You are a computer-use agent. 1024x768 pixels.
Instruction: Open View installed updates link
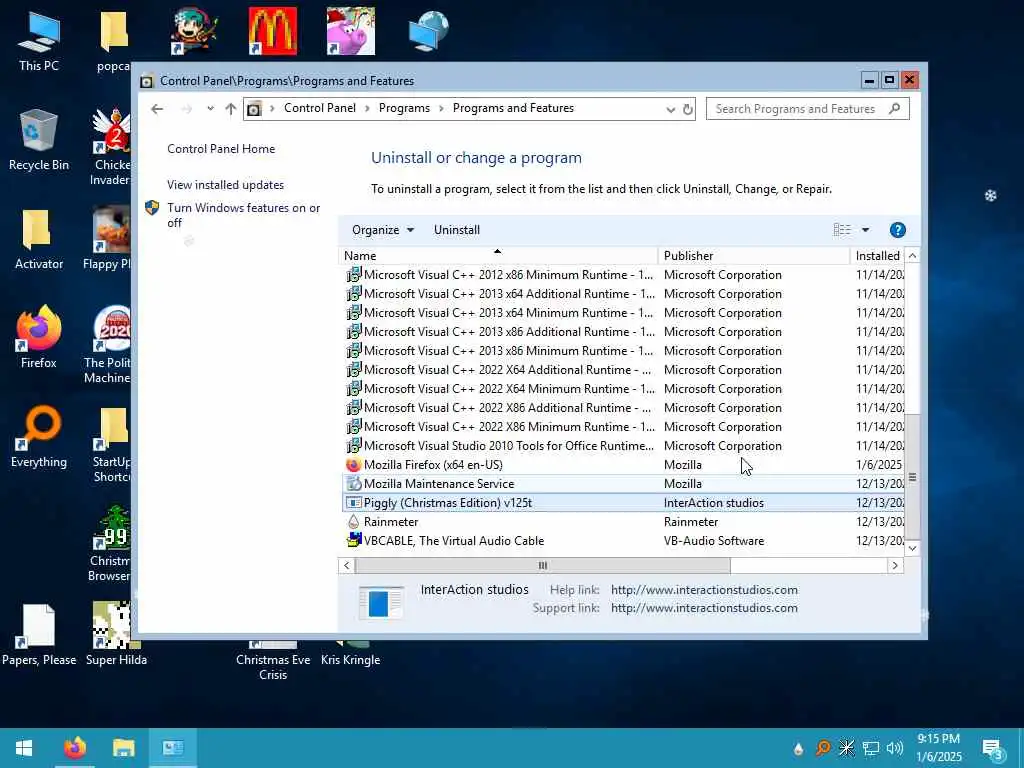(x=225, y=185)
